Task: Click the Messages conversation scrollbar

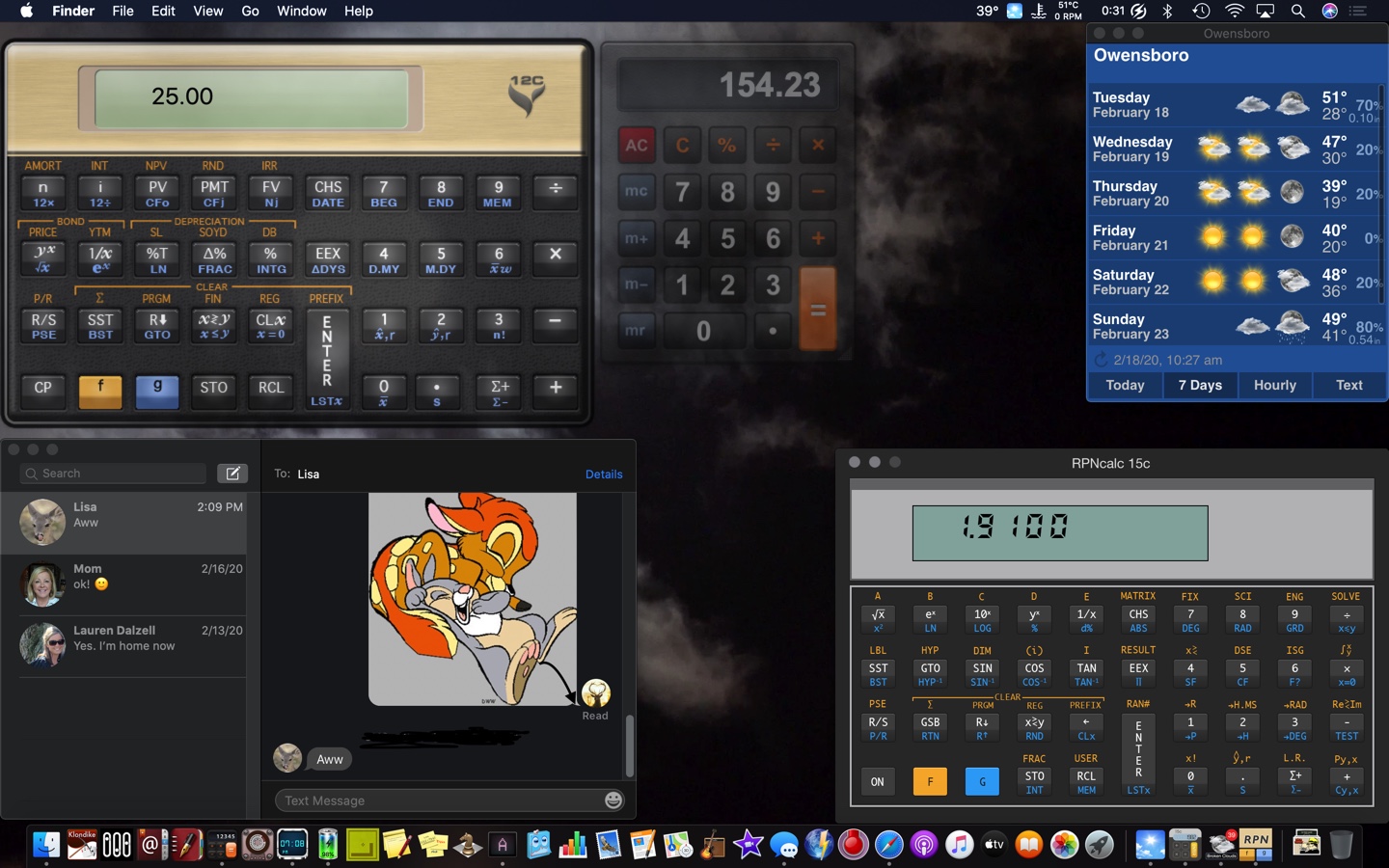Action: [630, 745]
